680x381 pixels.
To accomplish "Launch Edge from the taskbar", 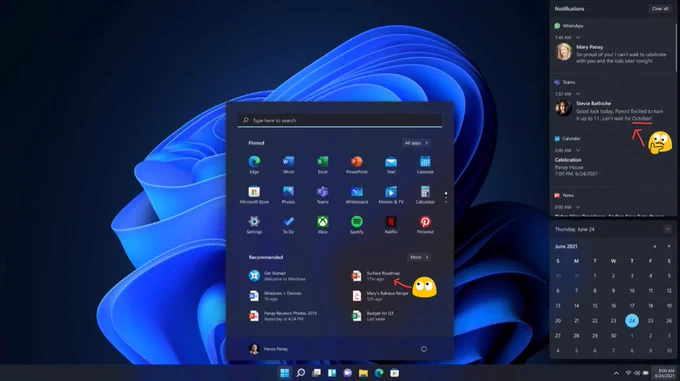I will pos(379,373).
